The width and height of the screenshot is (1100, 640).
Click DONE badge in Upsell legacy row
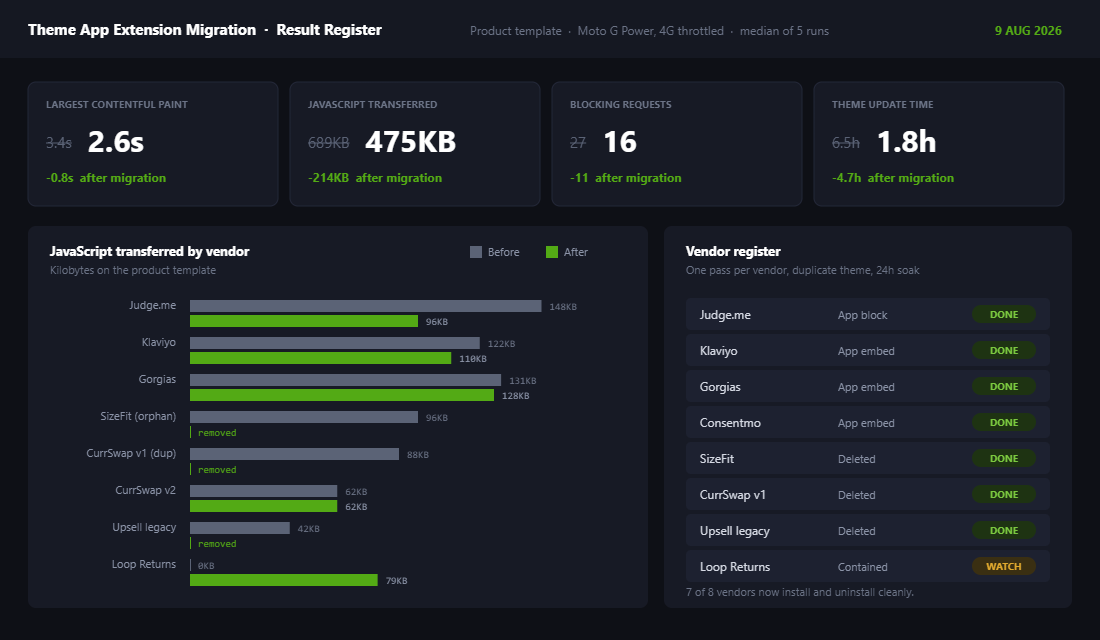[1004, 531]
